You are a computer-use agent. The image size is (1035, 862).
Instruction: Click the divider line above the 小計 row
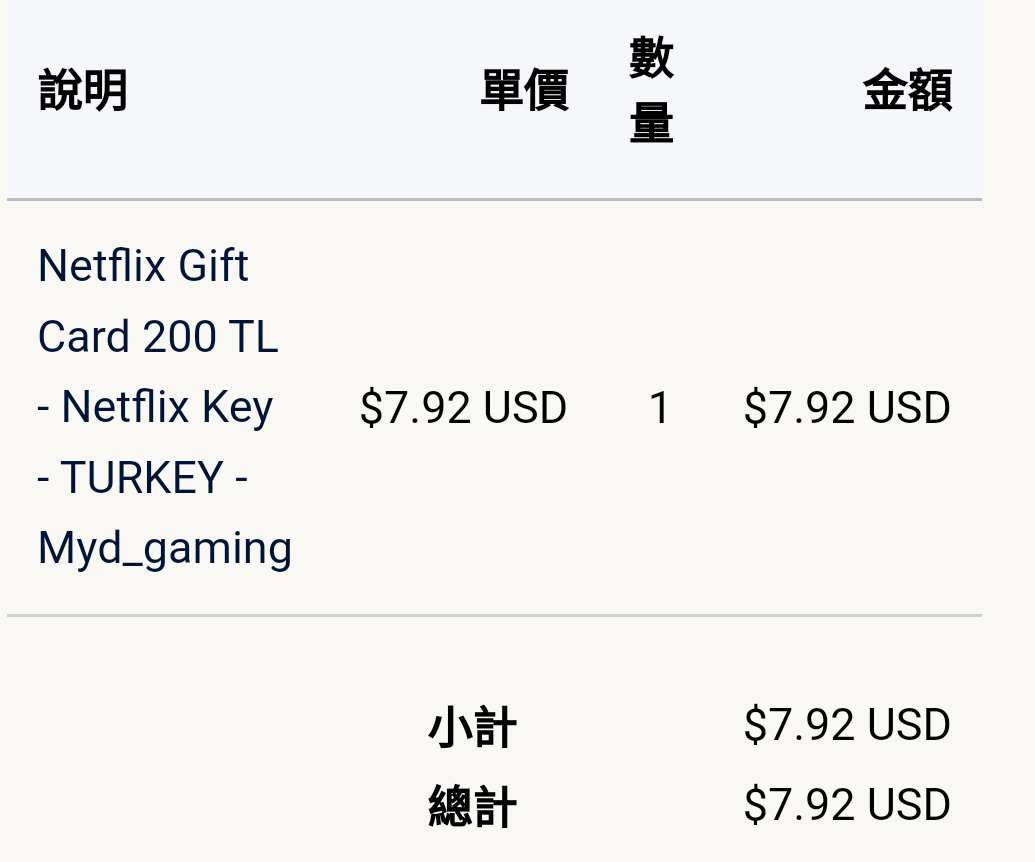pos(494,615)
